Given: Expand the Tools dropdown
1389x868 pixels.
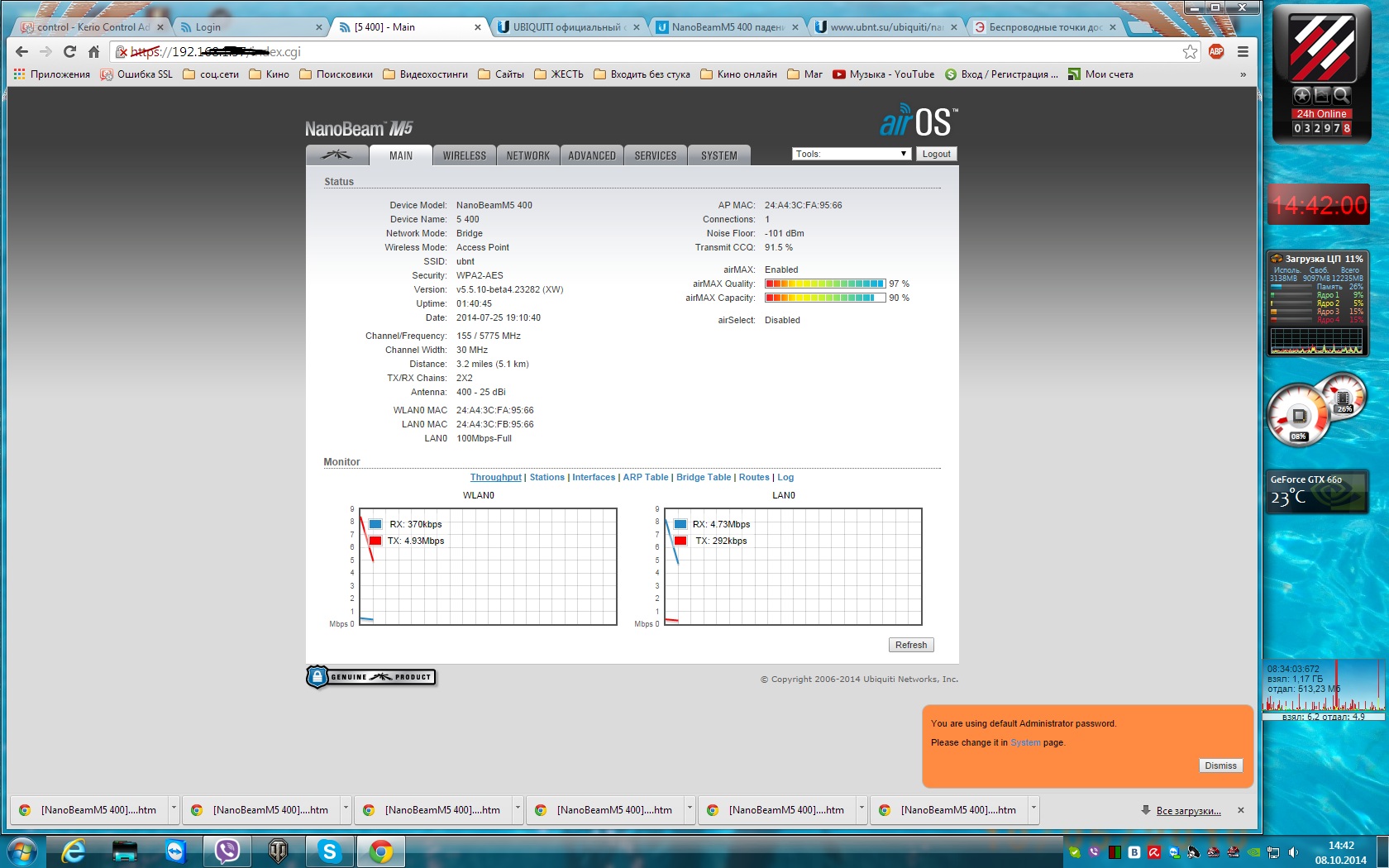Looking at the screenshot, I should tap(852, 154).
